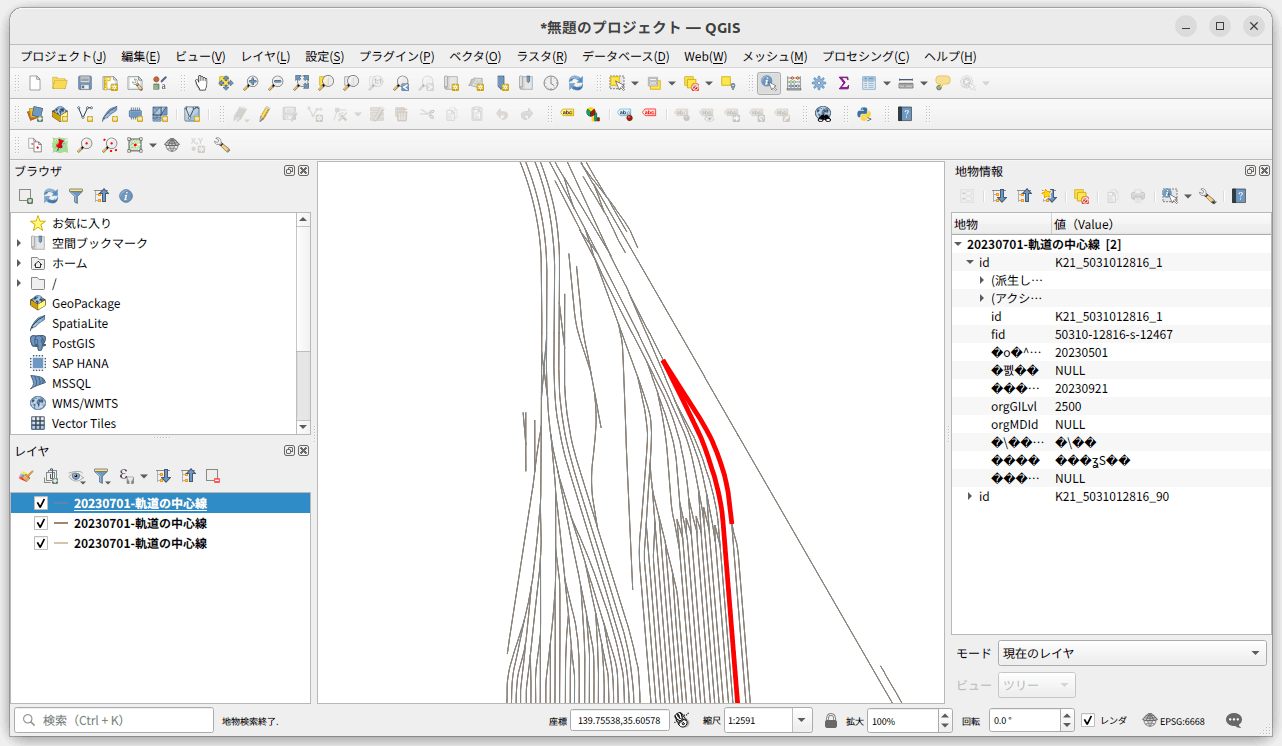The height and width of the screenshot is (746, 1282).
Task: Open the Data Source Manager
Action: (x=35, y=114)
